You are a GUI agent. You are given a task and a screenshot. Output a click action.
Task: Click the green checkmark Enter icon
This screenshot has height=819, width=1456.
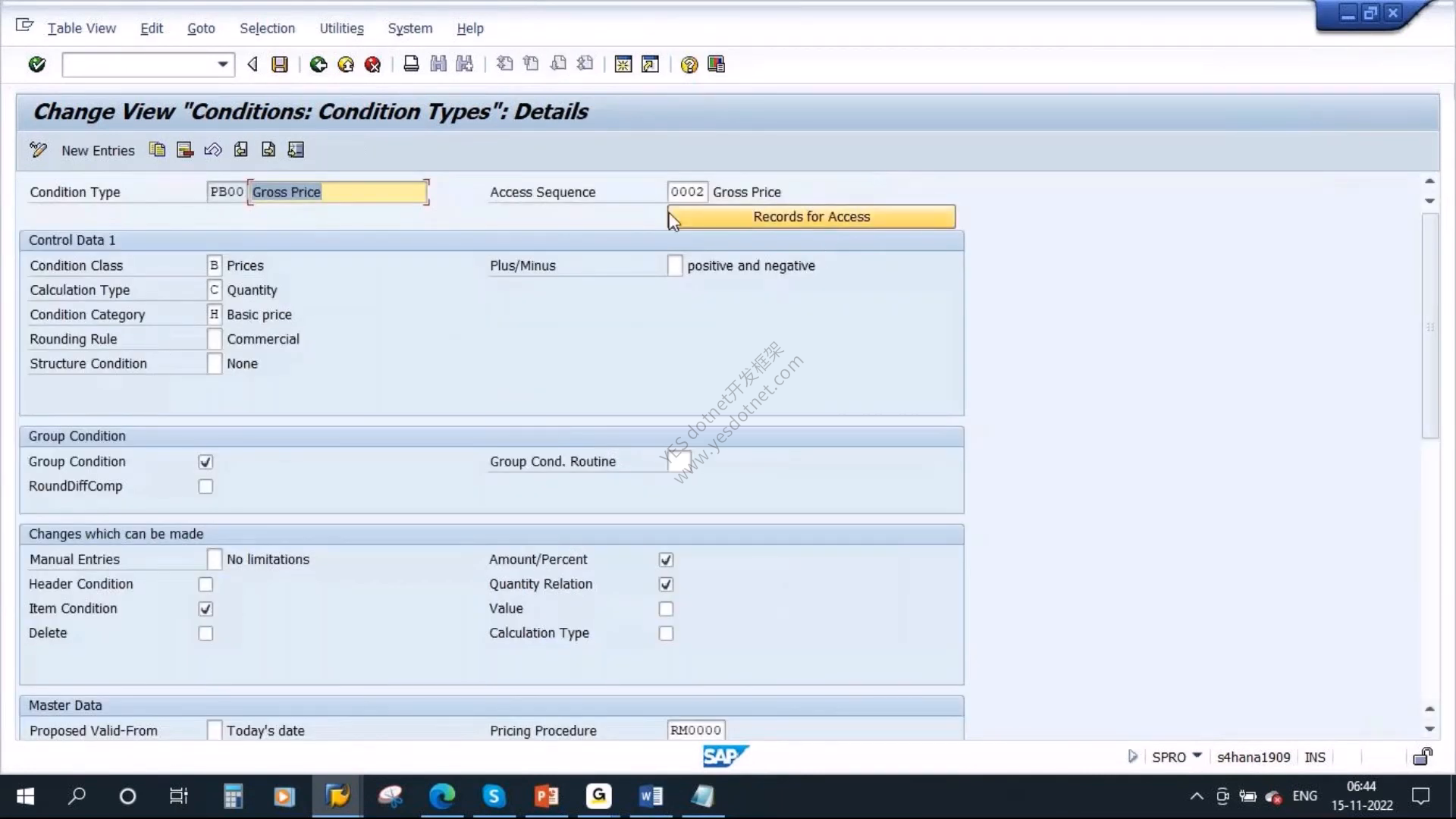point(36,64)
